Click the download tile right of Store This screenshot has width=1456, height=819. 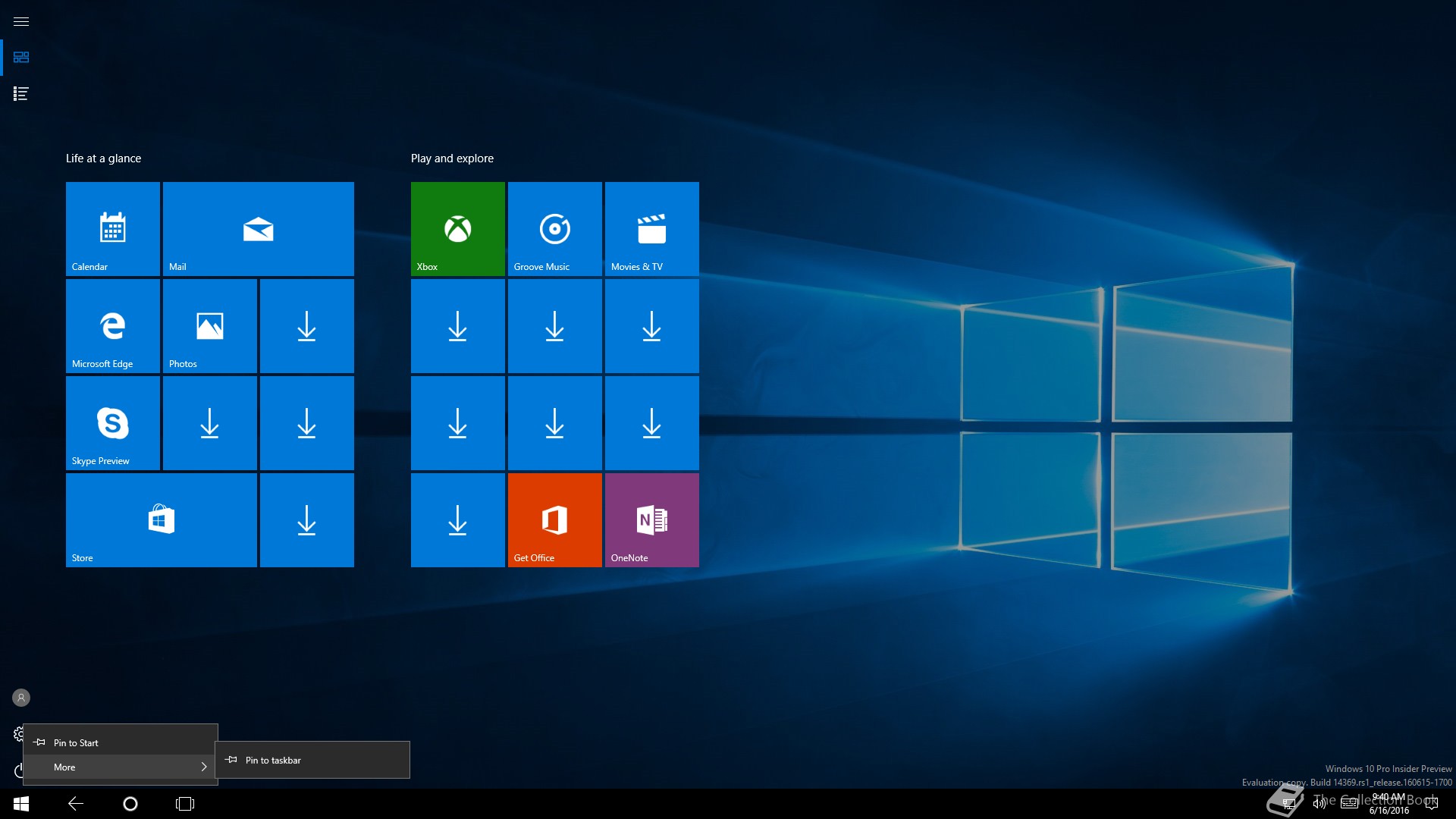pos(307,520)
